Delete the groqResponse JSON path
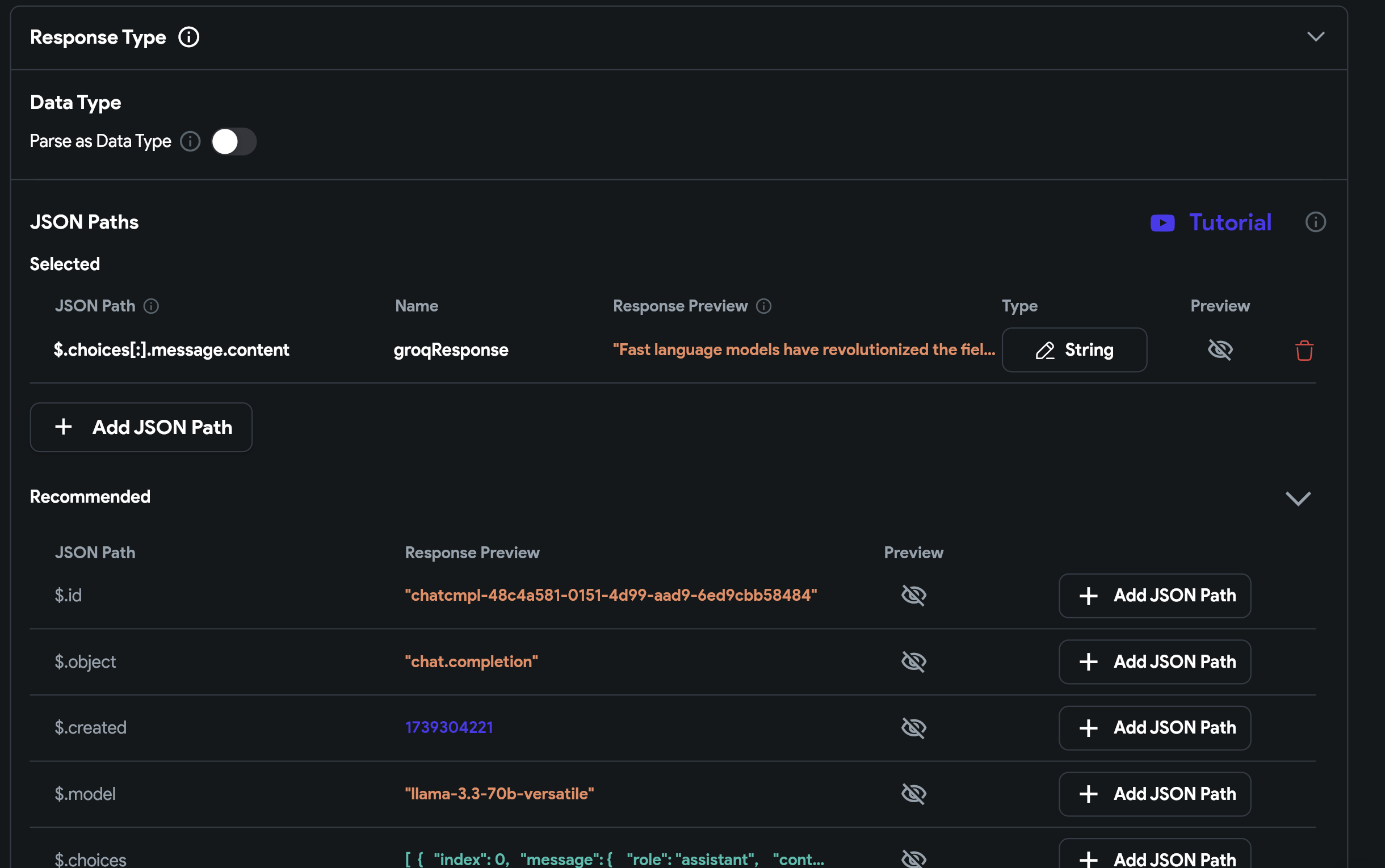 pos(1303,350)
